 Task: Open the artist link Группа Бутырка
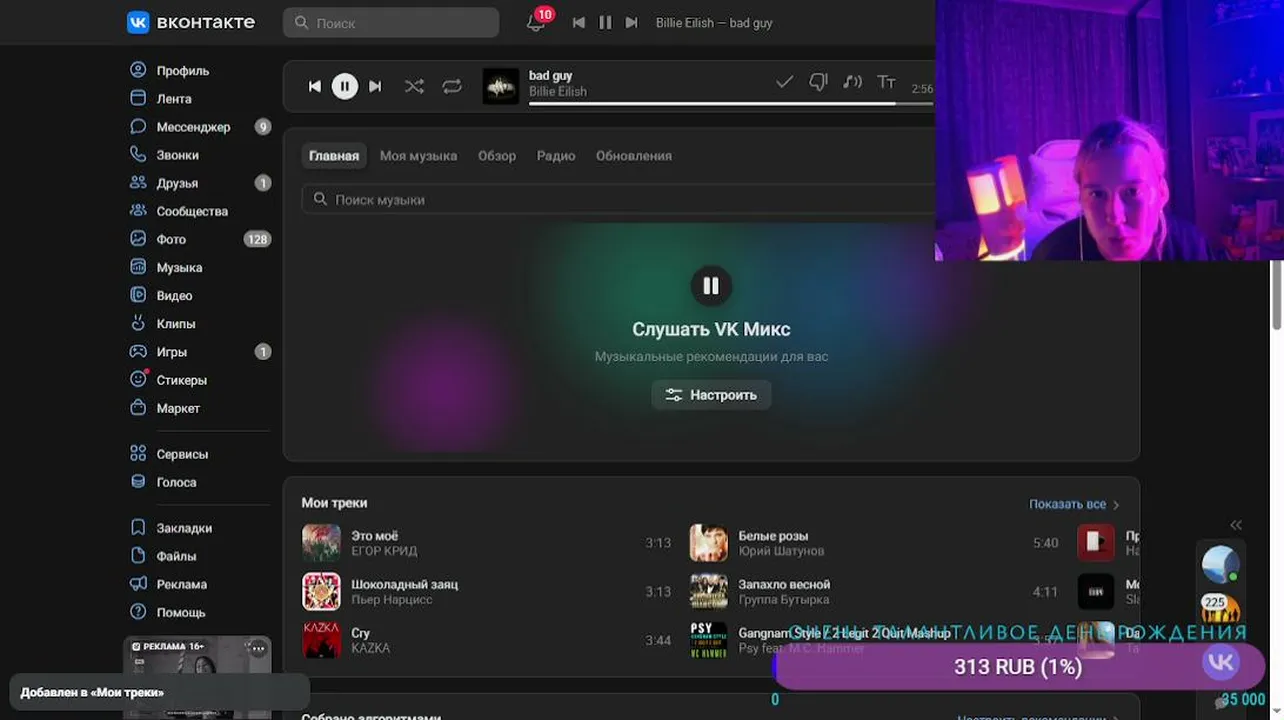tap(784, 600)
